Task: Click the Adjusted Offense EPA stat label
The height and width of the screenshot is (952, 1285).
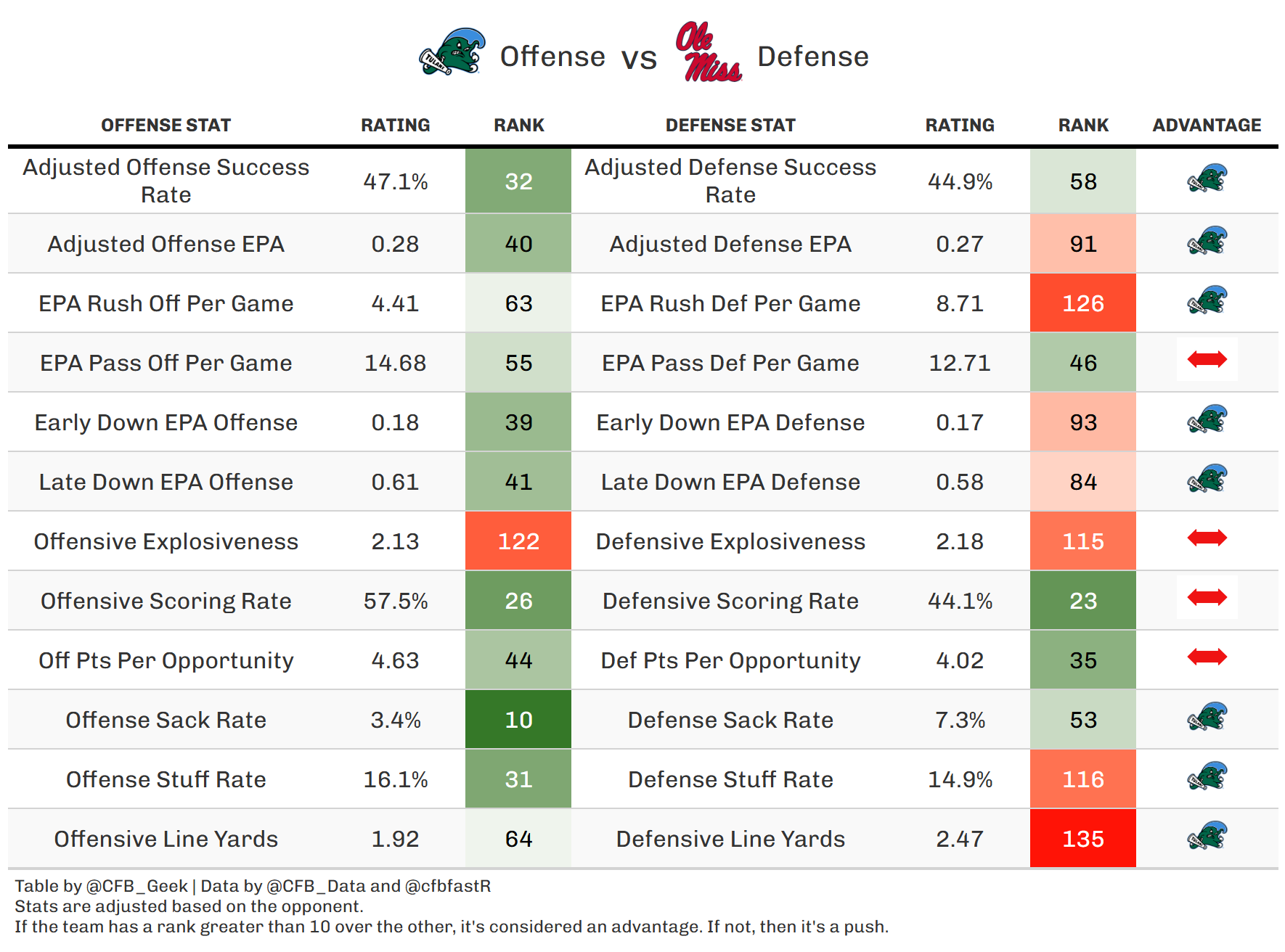Action: 166,244
